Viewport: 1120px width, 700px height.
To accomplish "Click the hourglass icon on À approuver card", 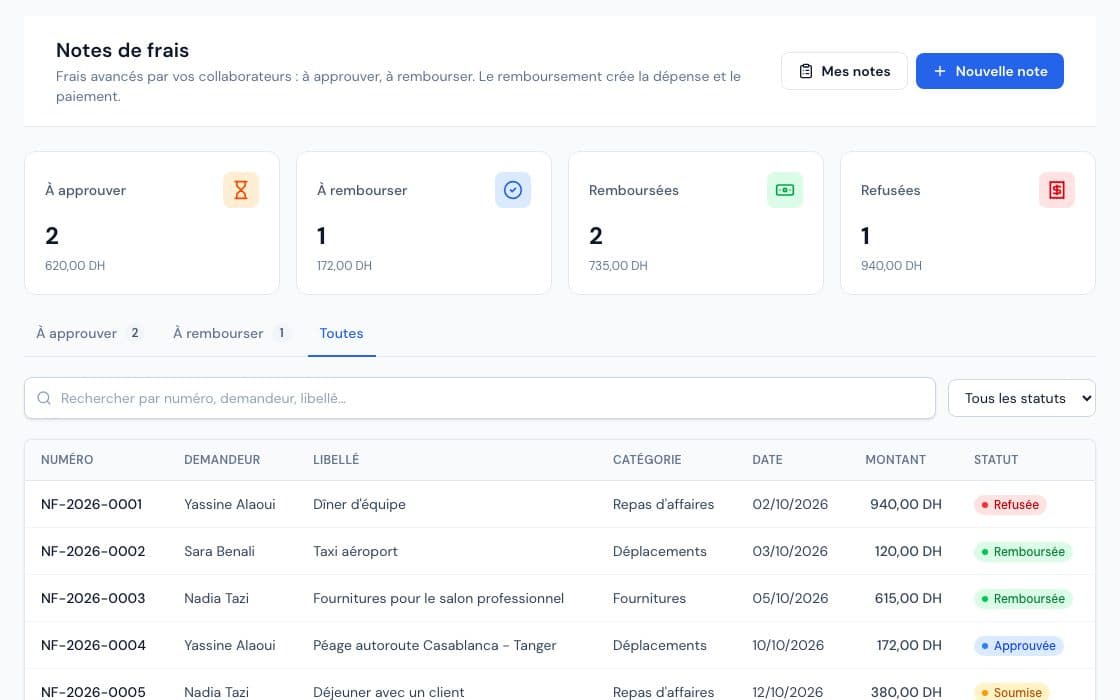I will click(241, 190).
